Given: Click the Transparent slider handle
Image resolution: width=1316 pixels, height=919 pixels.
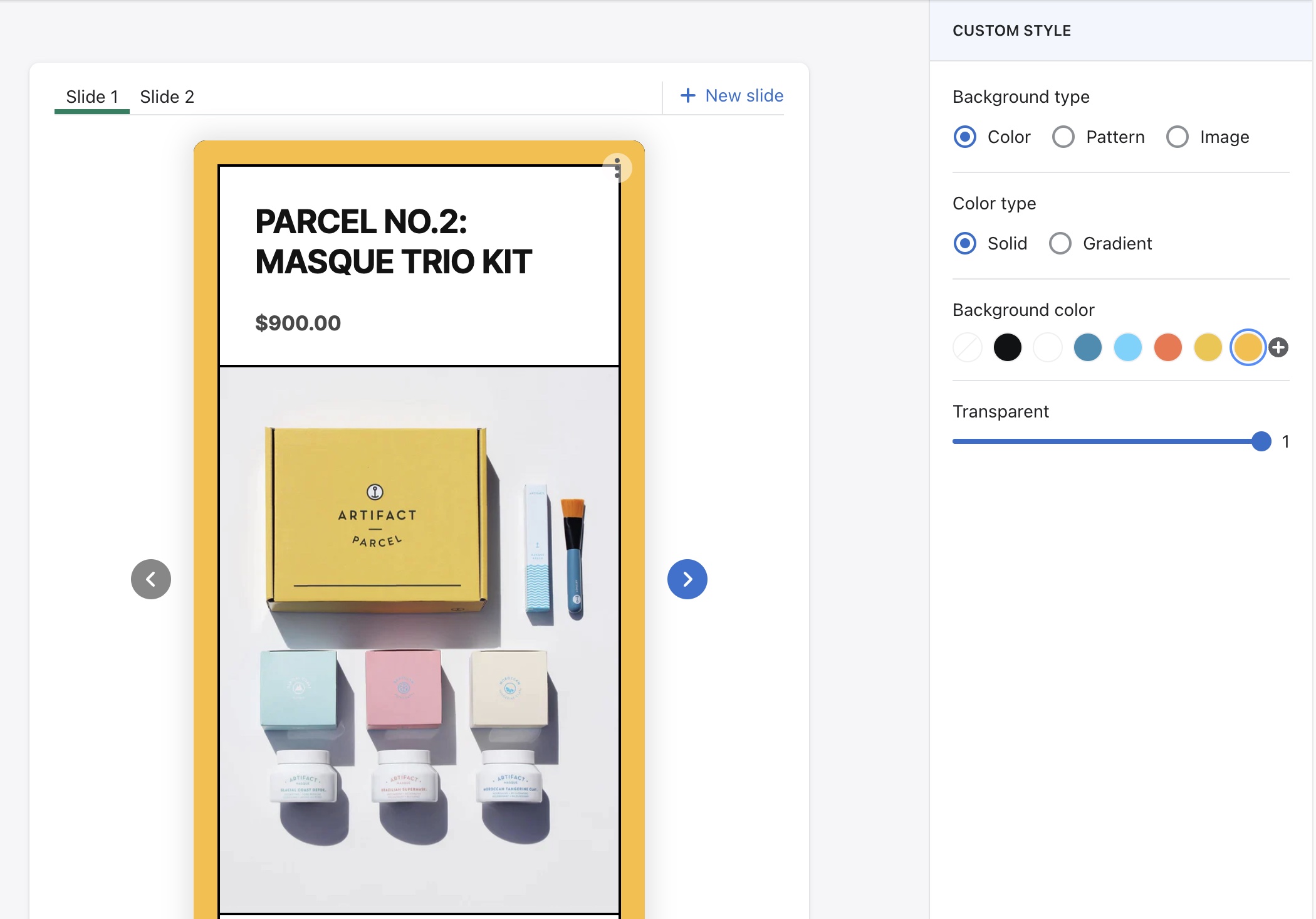Looking at the screenshot, I should click(1261, 441).
